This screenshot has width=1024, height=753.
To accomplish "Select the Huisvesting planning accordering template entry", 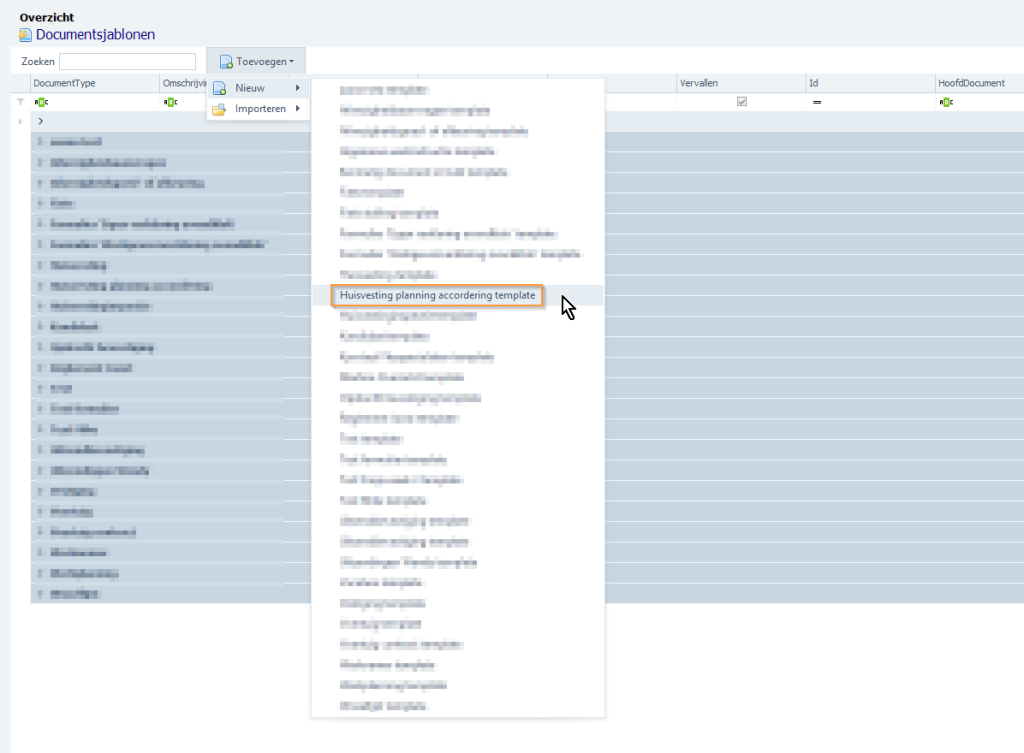I will [440, 296].
